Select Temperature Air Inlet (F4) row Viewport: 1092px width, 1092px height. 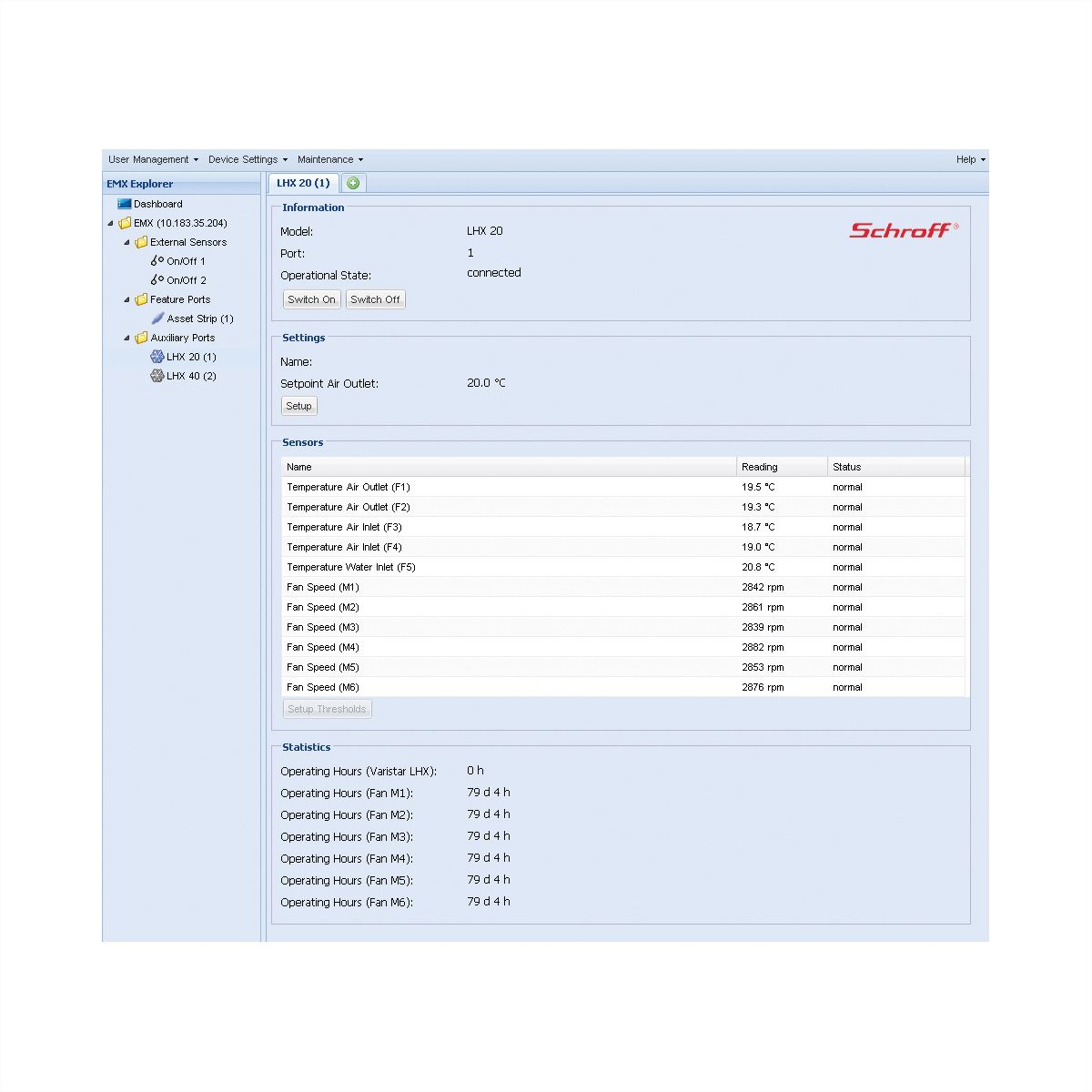click(x=623, y=547)
